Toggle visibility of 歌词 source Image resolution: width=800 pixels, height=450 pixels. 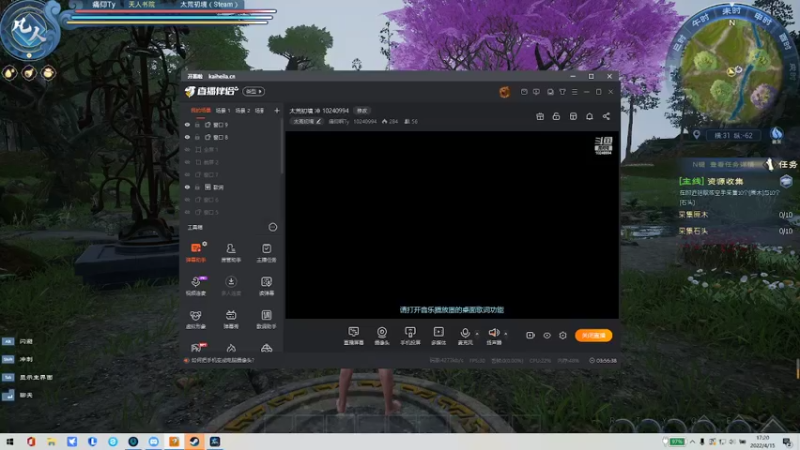point(187,187)
